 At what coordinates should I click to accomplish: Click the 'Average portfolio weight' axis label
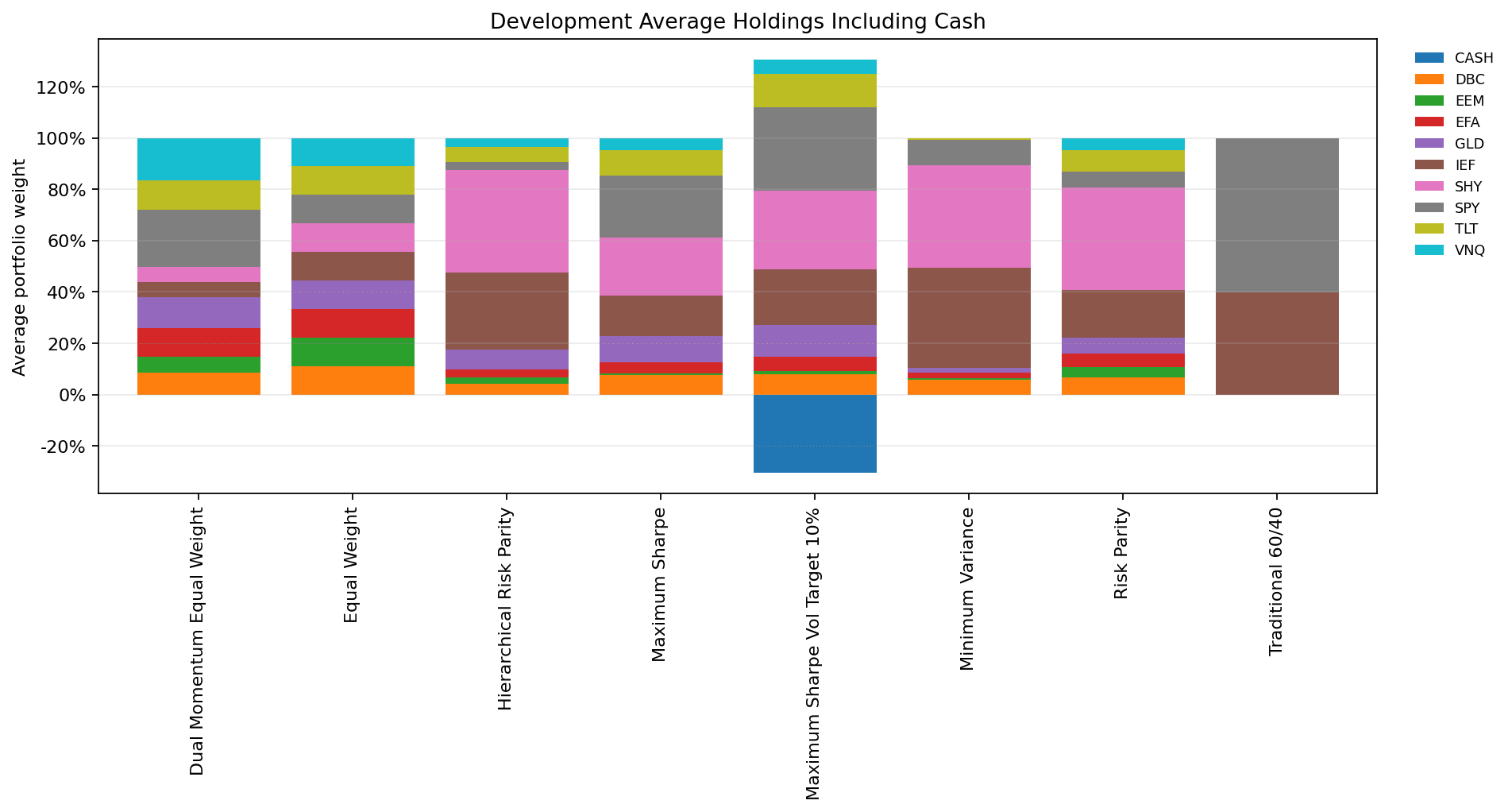tap(20, 267)
